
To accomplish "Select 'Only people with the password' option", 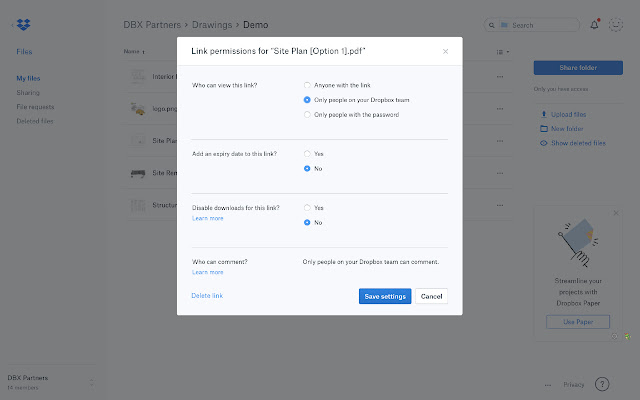I will tap(308, 115).
